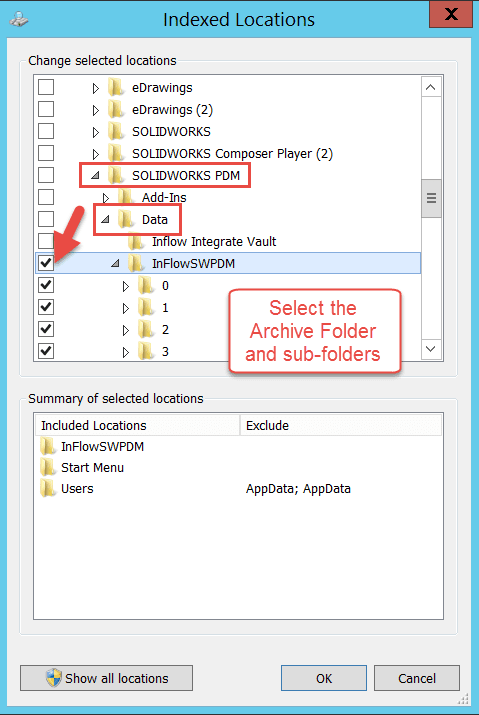Check the eDrawings checkbox
Viewport: 479px width, 715px height.
[x=46, y=87]
